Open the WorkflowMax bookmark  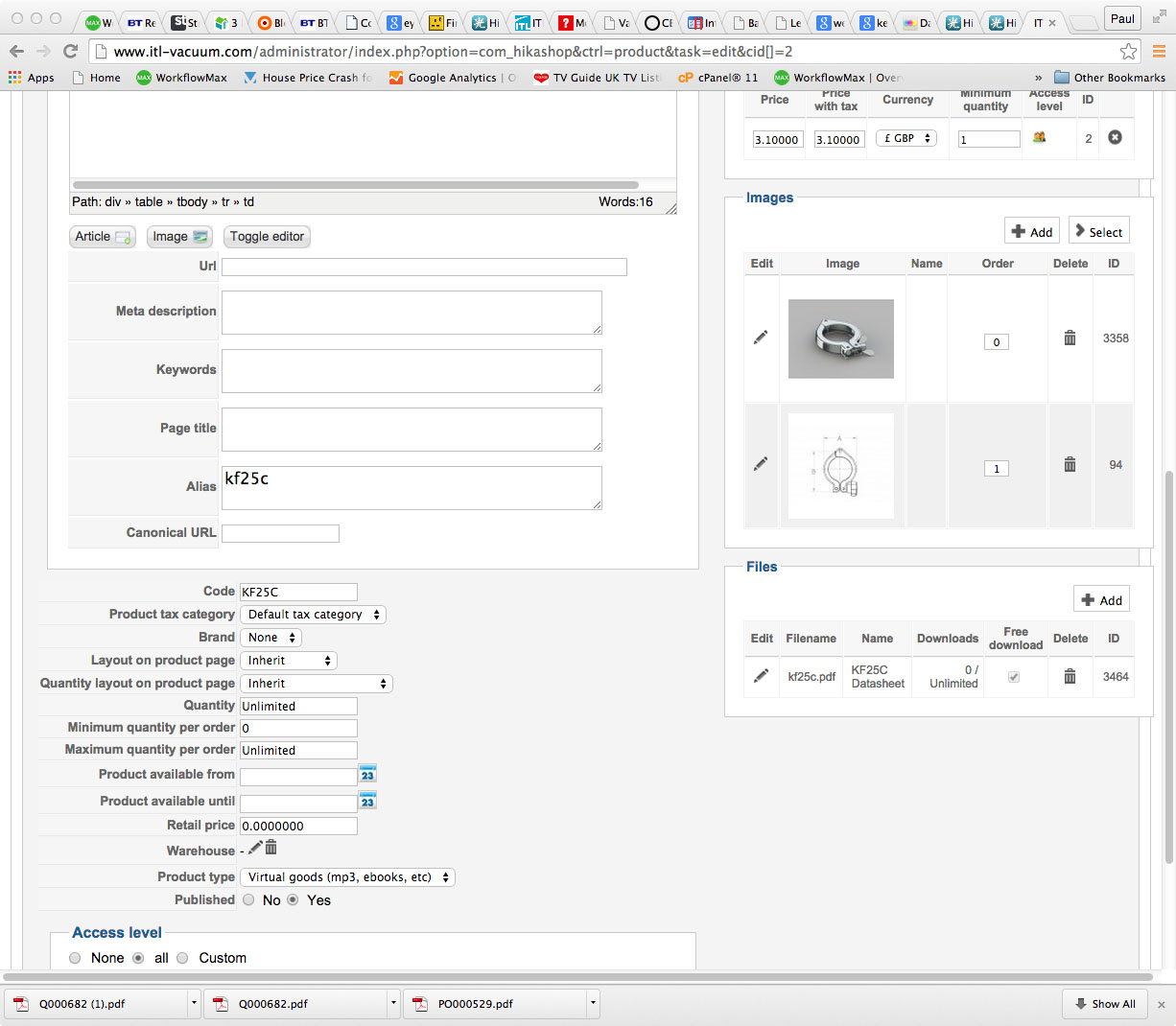click(x=182, y=78)
